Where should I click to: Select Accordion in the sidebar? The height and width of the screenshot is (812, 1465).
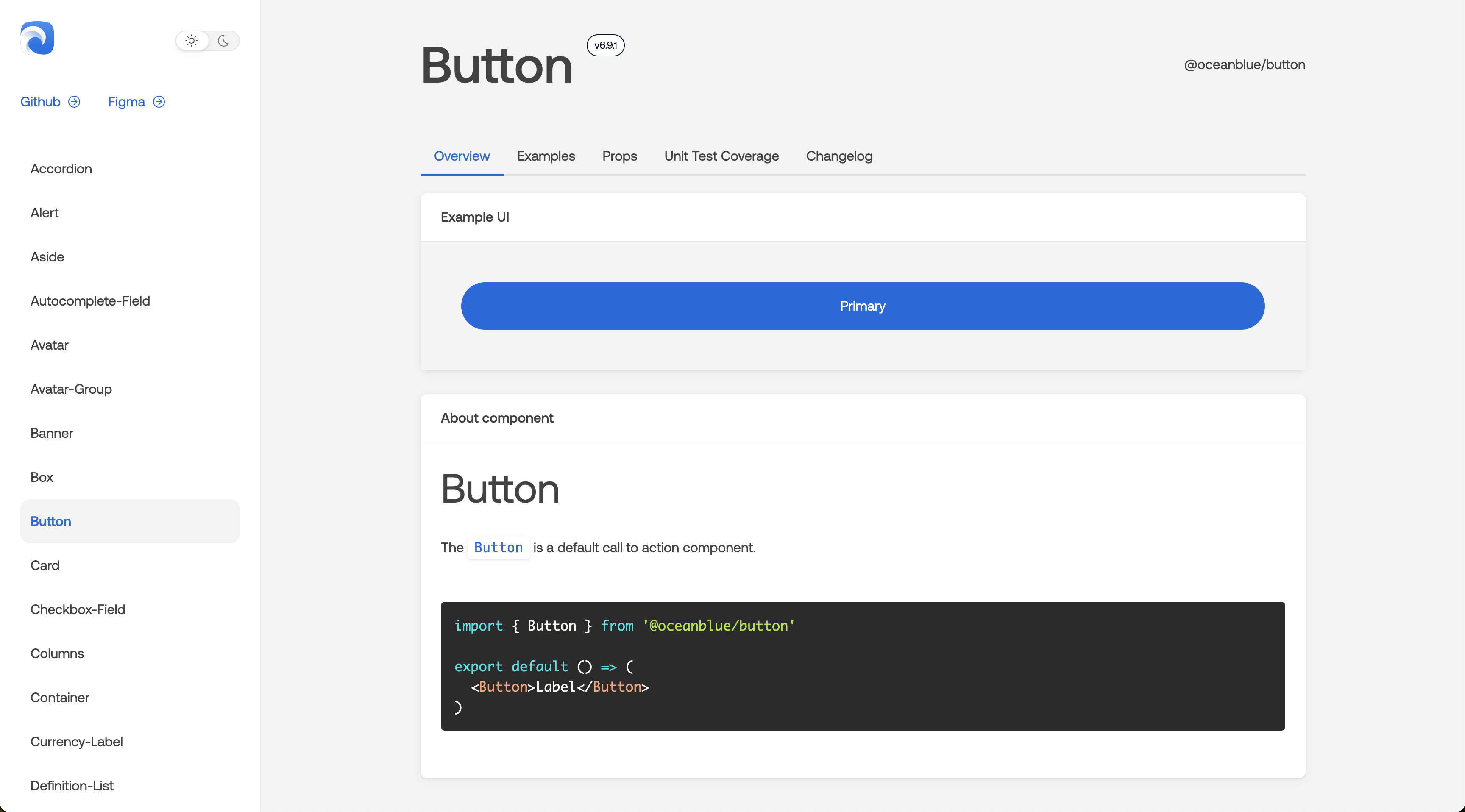coord(61,168)
